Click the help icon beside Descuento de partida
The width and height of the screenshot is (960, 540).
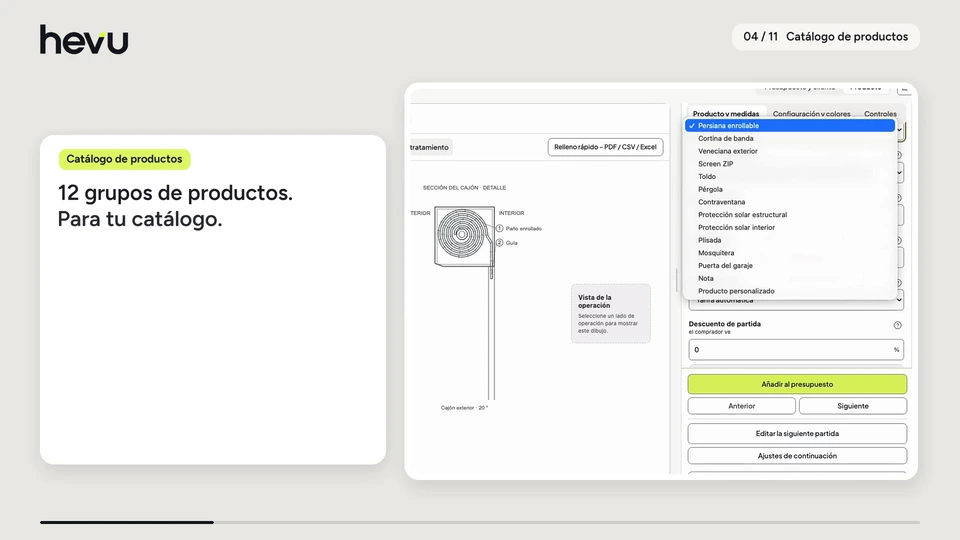pyautogui.click(x=898, y=325)
